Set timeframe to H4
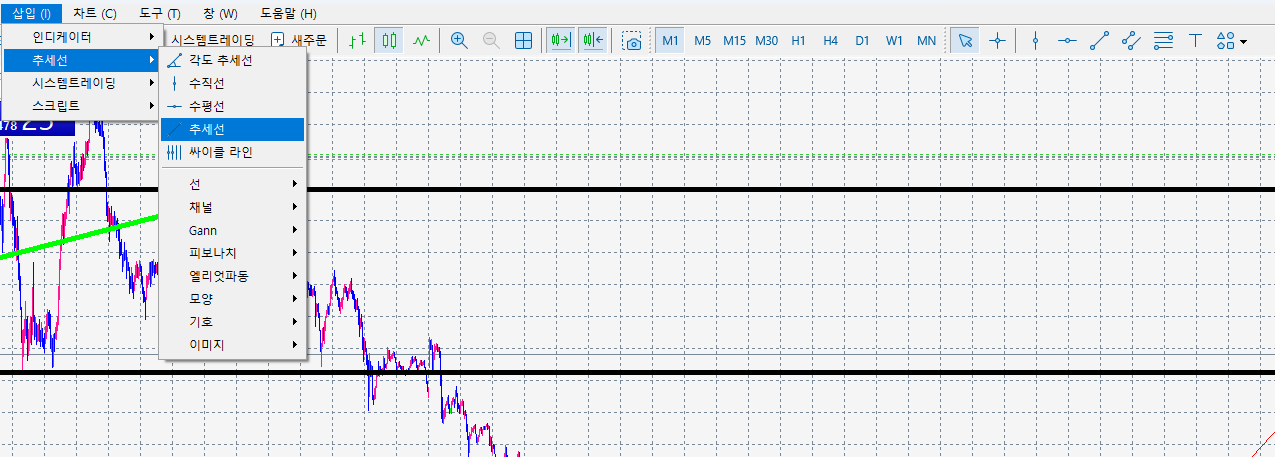 pos(830,41)
